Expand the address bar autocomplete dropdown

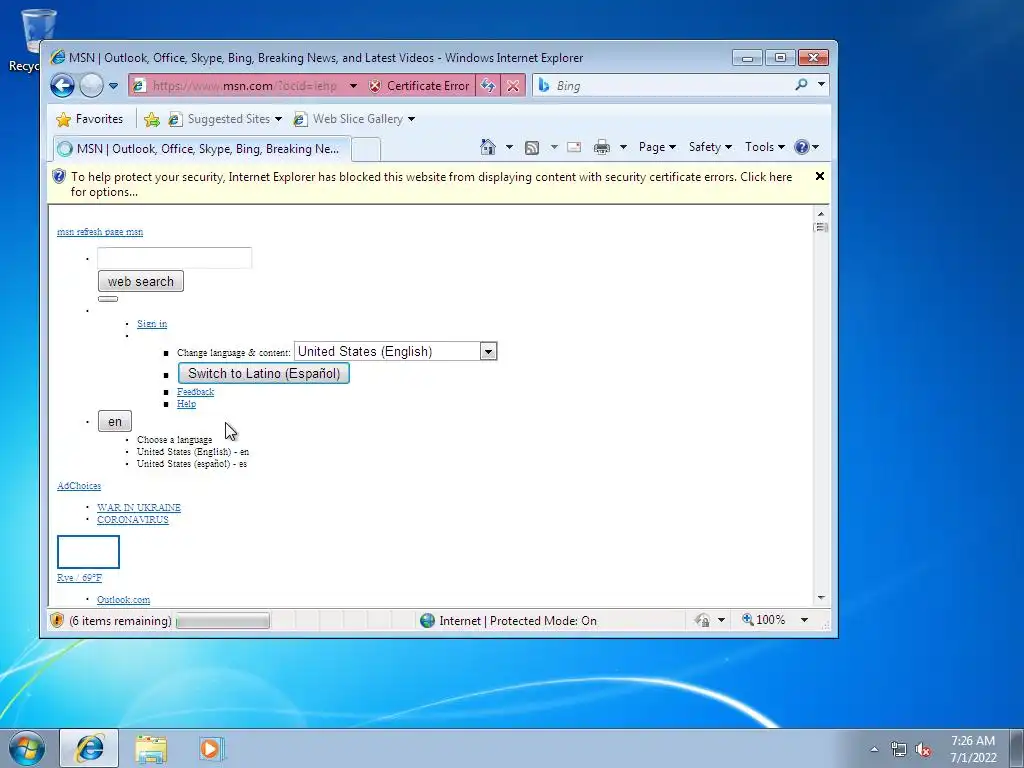pos(353,86)
